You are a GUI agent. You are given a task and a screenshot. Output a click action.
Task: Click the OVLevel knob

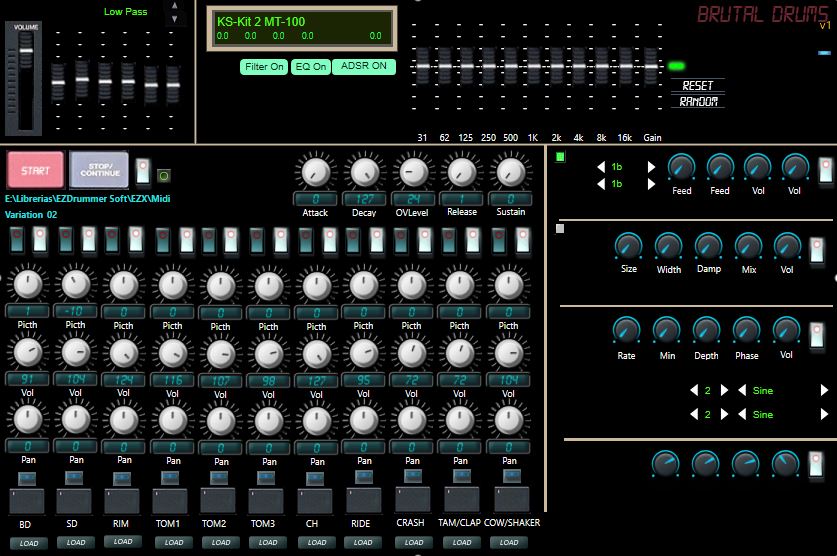[412, 171]
